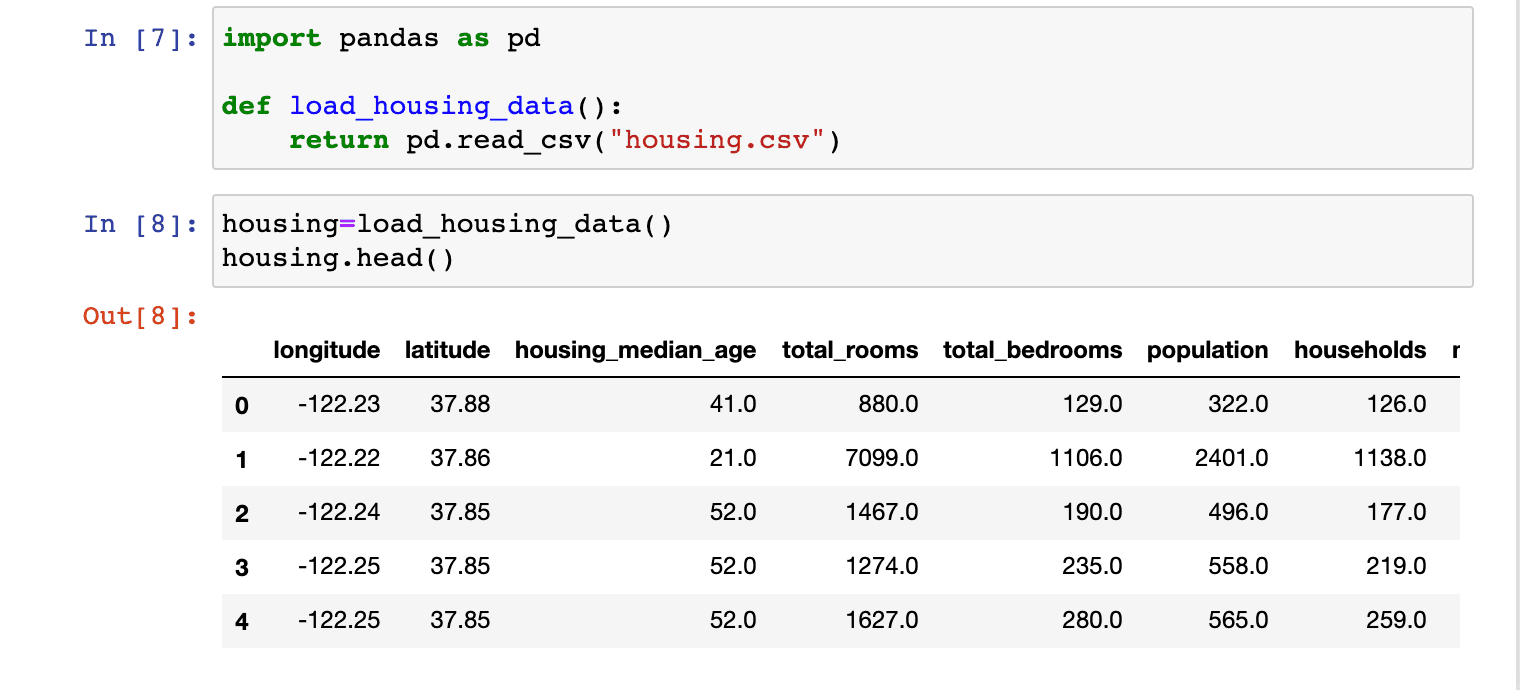Click row index 0 in output table
The image size is (1520, 690).
241,406
